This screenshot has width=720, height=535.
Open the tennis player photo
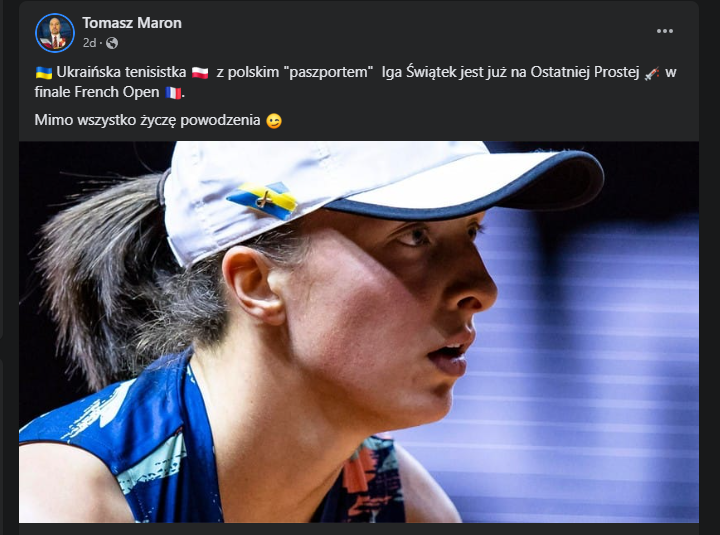pyautogui.click(x=359, y=332)
